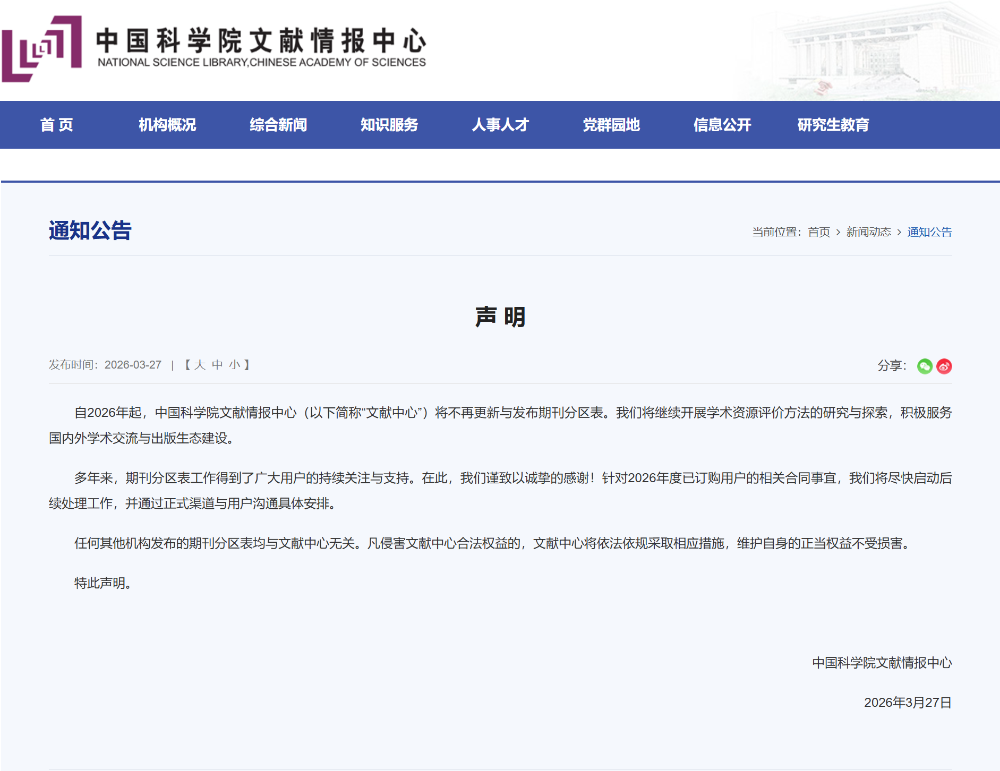Image resolution: width=1000 pixels, height=771 pixels.
Task: Open 党群园地 navigation item
Action: click(x=611, y=125)
